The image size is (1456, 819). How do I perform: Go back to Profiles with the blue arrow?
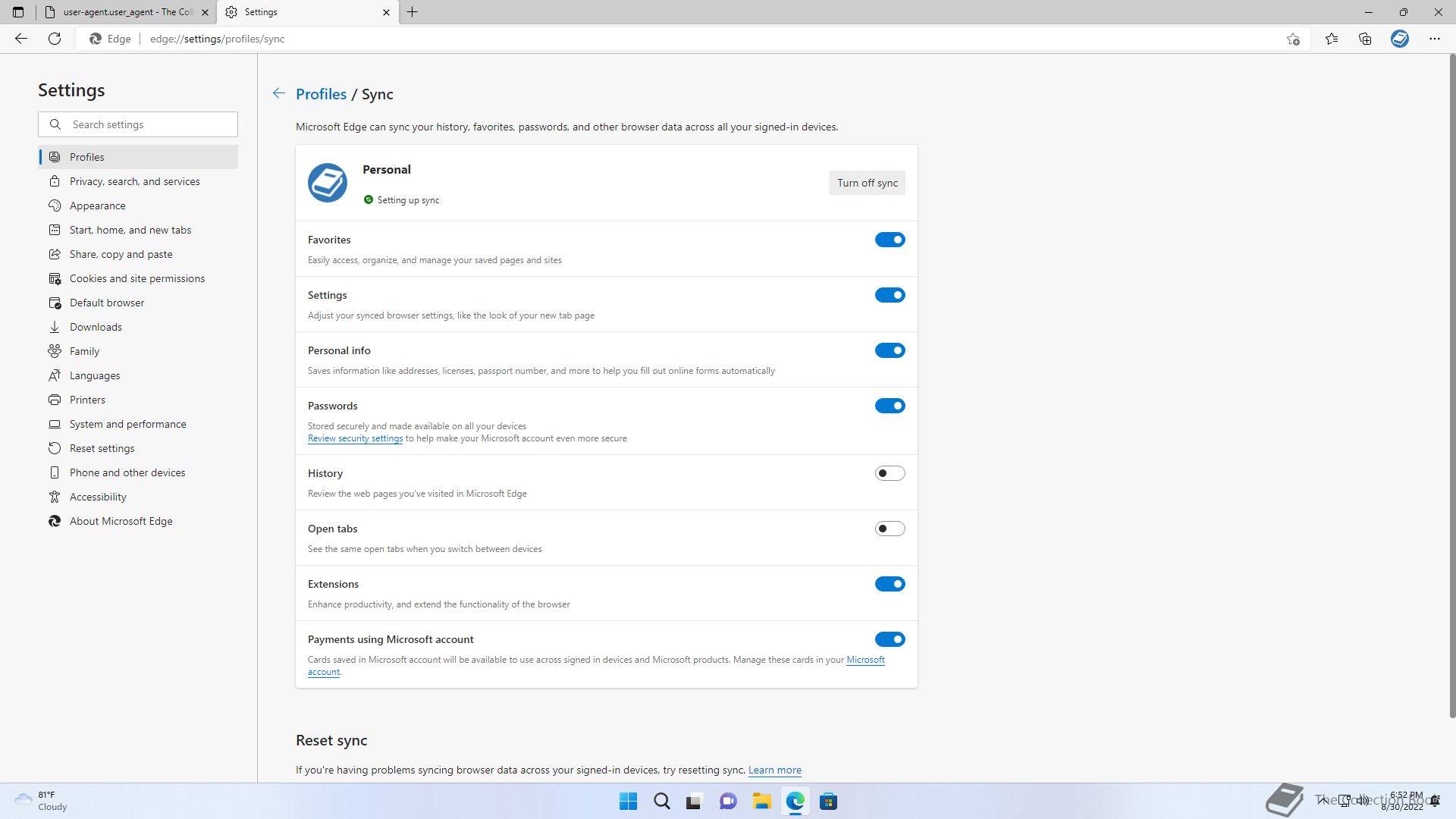pyautogui.click(x=279, y=93)
